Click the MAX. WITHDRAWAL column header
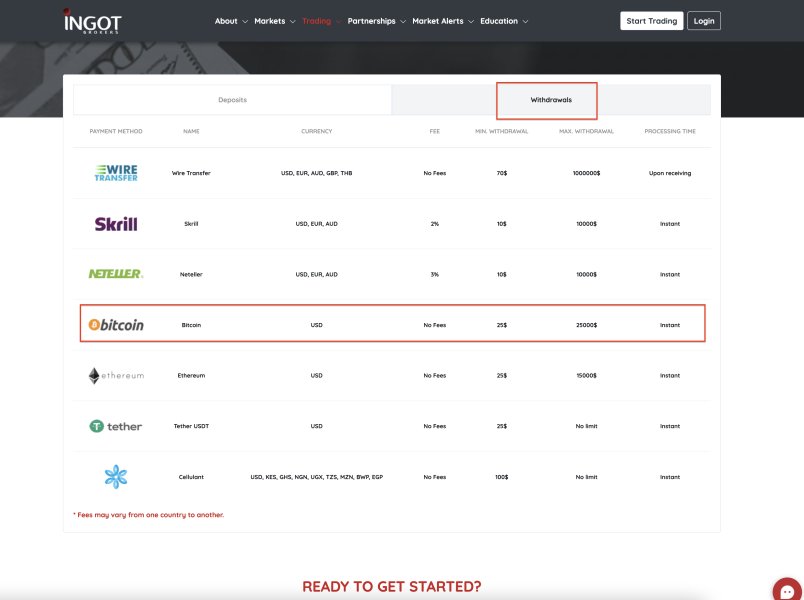The width and height of the screenshot is (804, 600). coord(586,131)
